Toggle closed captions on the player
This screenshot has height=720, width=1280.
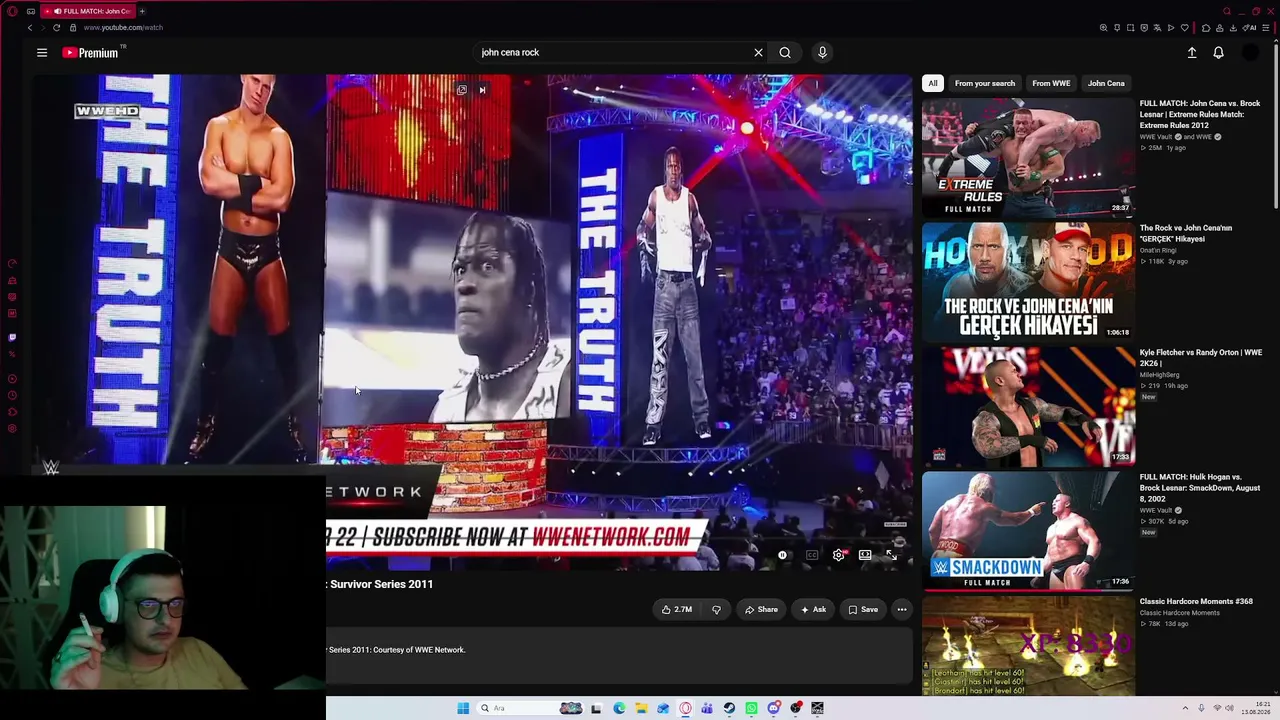812,555
